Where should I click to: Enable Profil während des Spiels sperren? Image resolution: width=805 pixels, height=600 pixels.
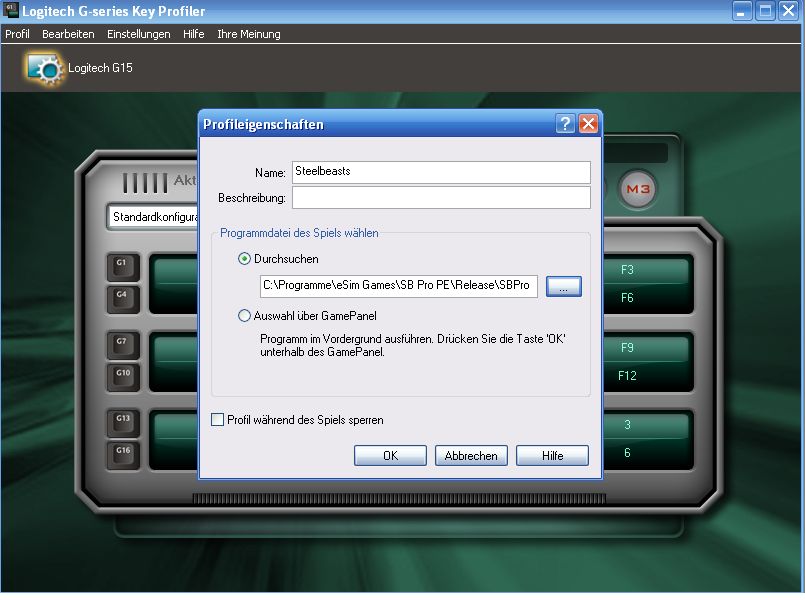(218, 420)
